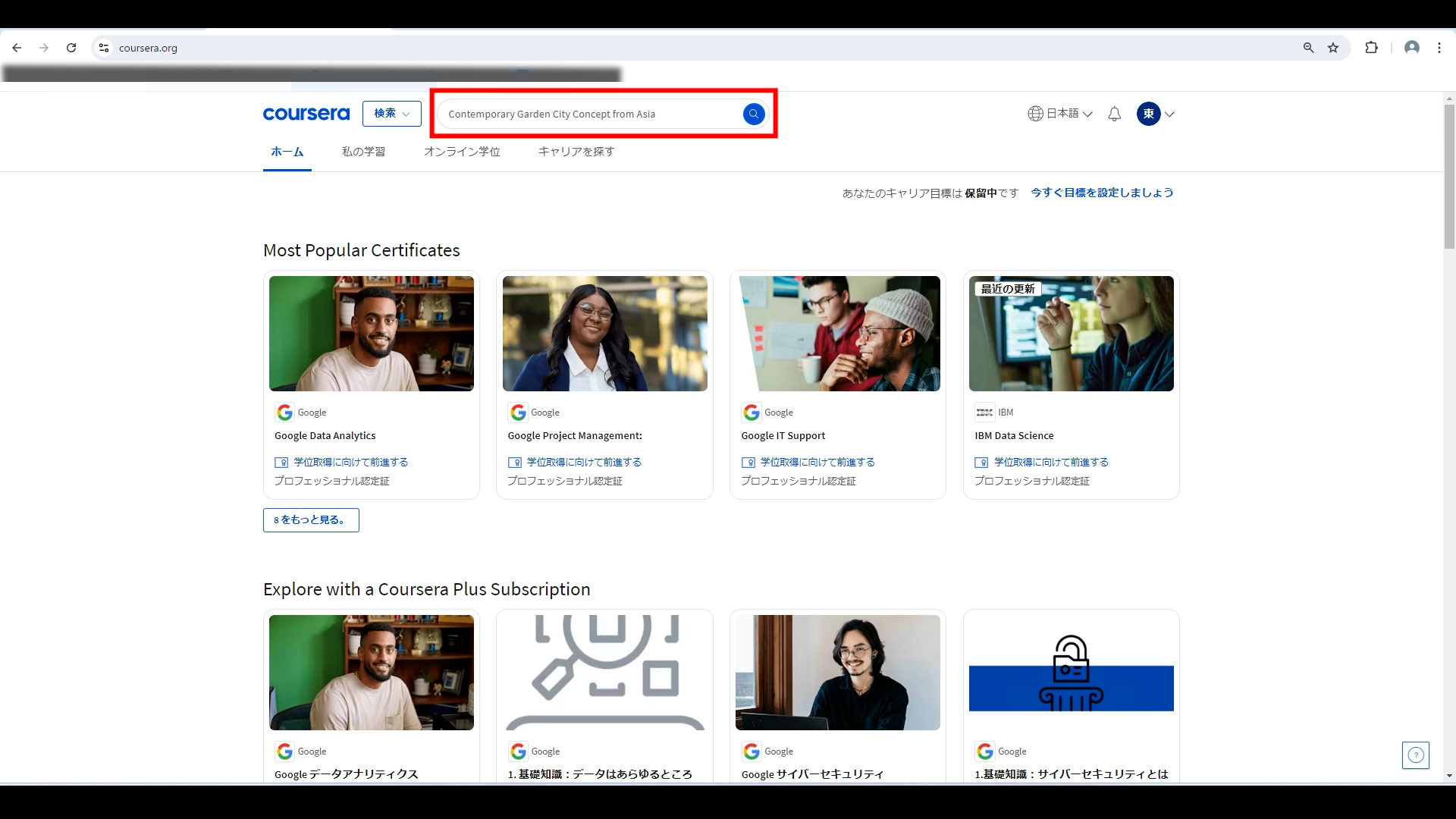Click the blue search magnifier button
The image size is (1456, 819).
[753, 114]
